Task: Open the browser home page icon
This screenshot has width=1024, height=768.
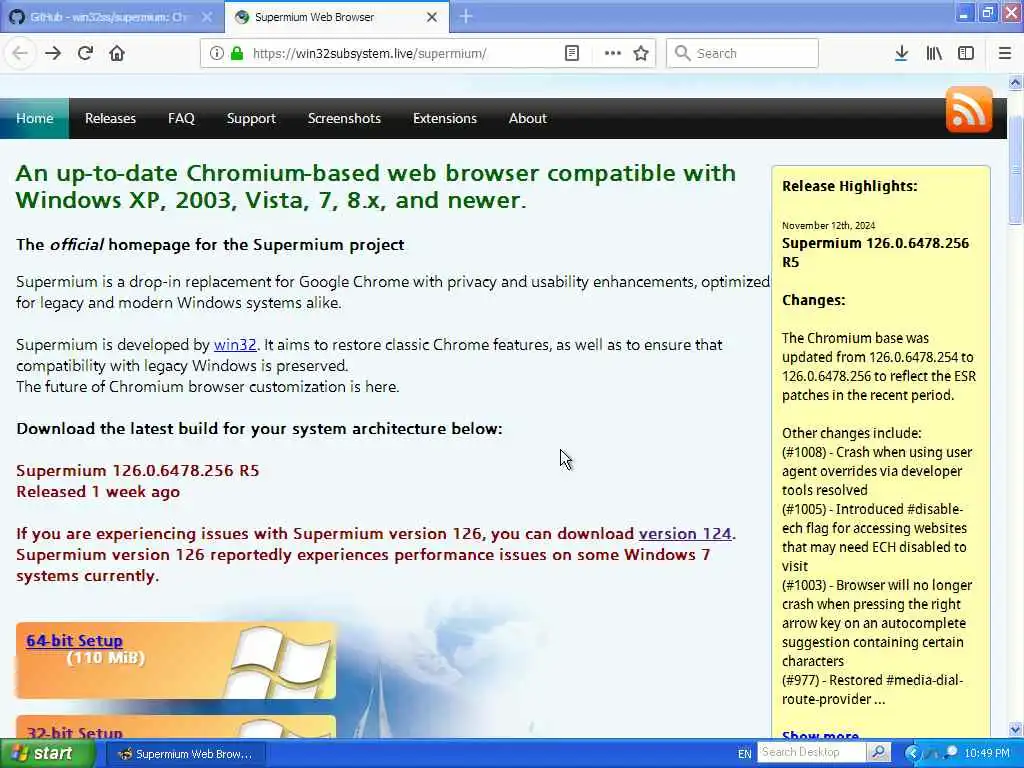Action: [x=117, y=54]
